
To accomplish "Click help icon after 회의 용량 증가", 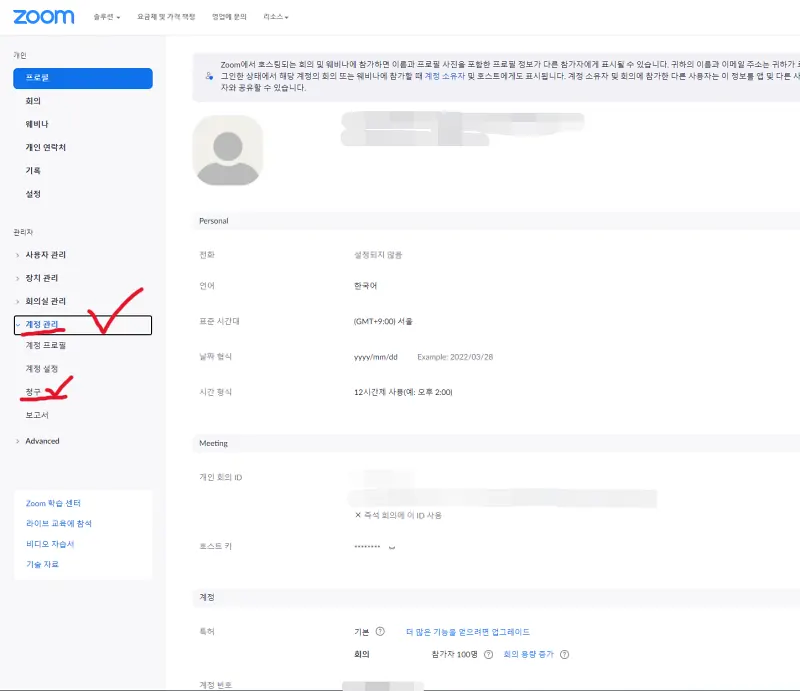I will click(564, 654).
